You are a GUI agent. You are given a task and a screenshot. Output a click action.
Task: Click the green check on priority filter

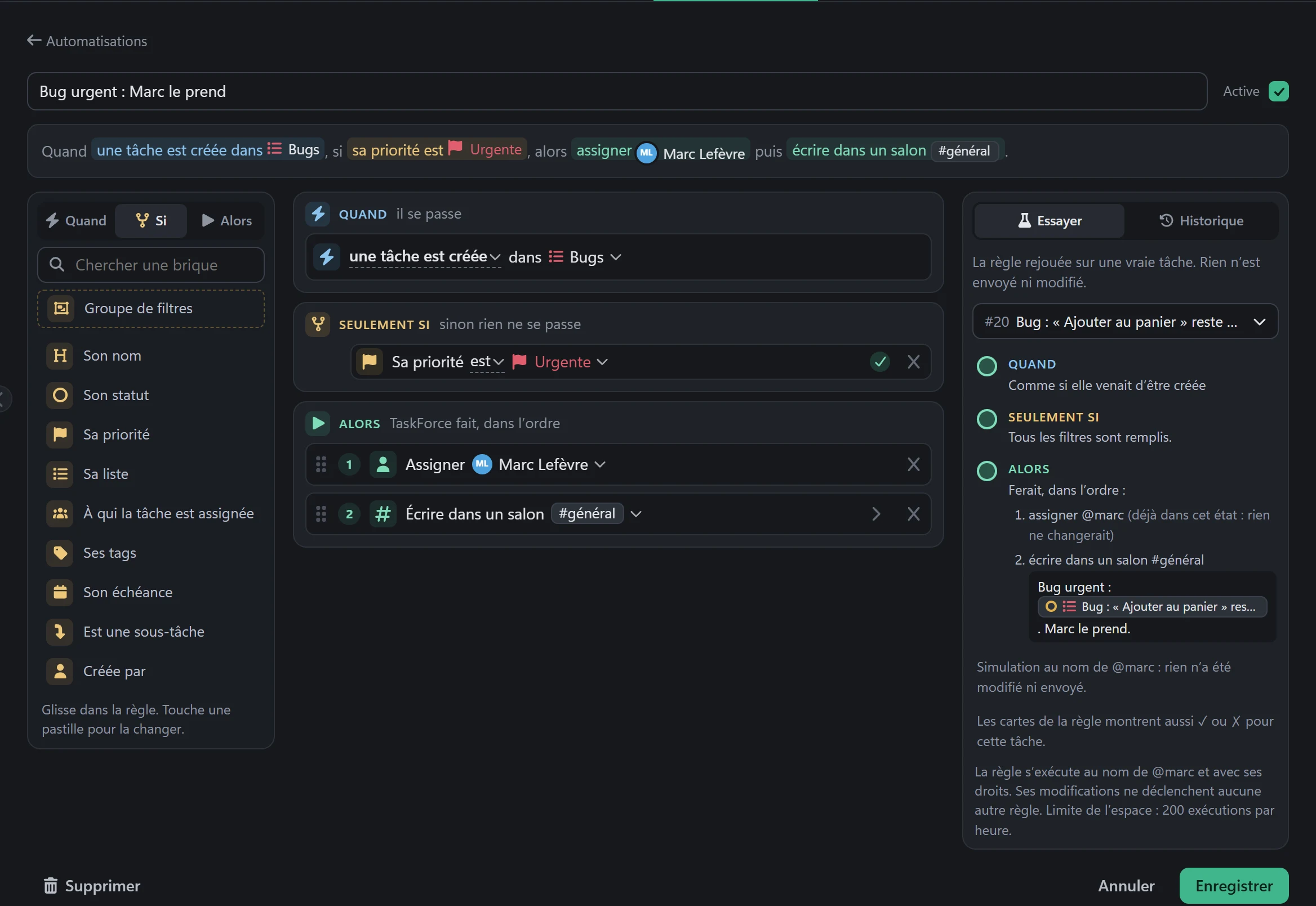pos(879,362)
